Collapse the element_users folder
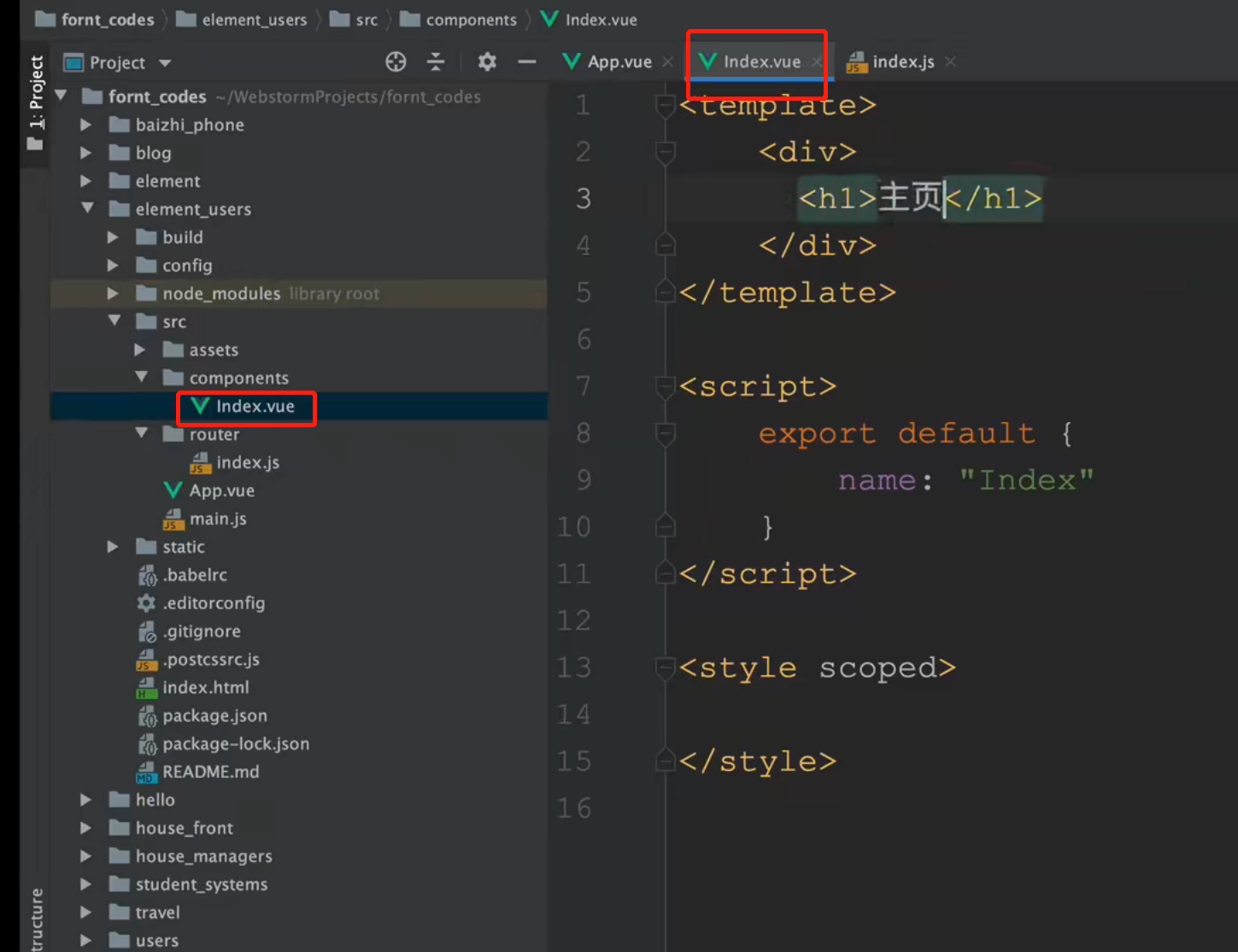The height and width of the screenshot is (952, 1238). tap(87, 209)
